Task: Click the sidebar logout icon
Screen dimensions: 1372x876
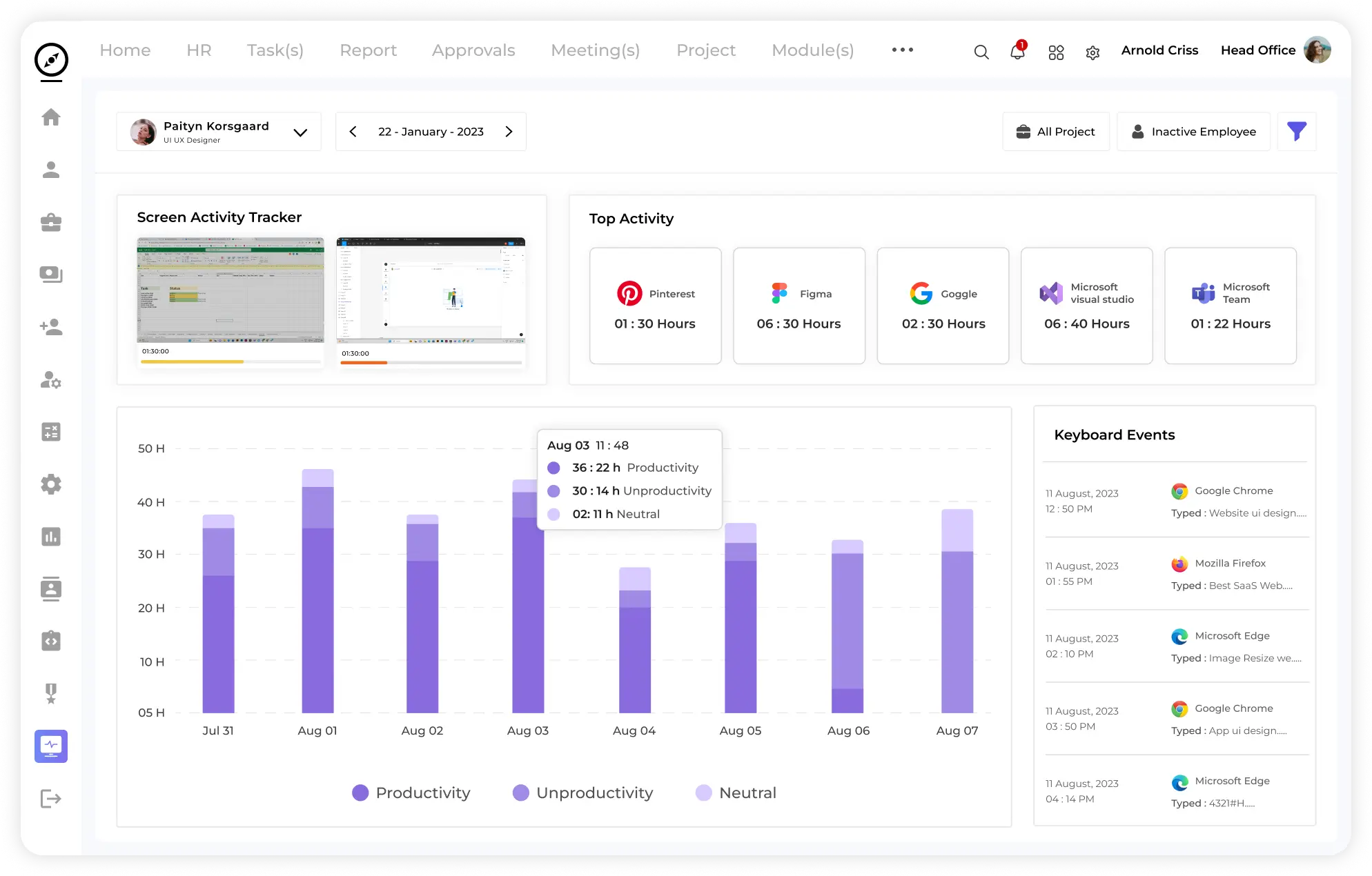Action: pyautogui.click(x=51, y=799)
